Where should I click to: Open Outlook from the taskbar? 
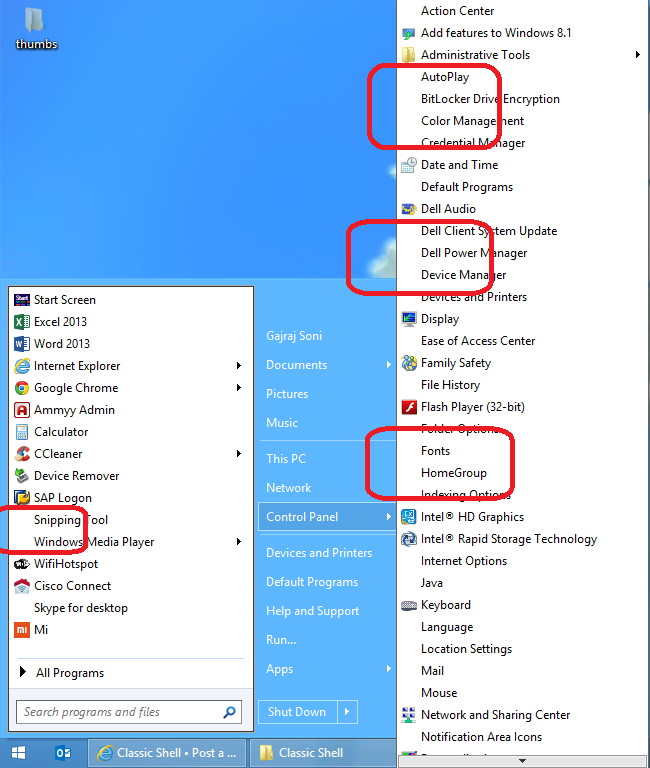point(63,753)
